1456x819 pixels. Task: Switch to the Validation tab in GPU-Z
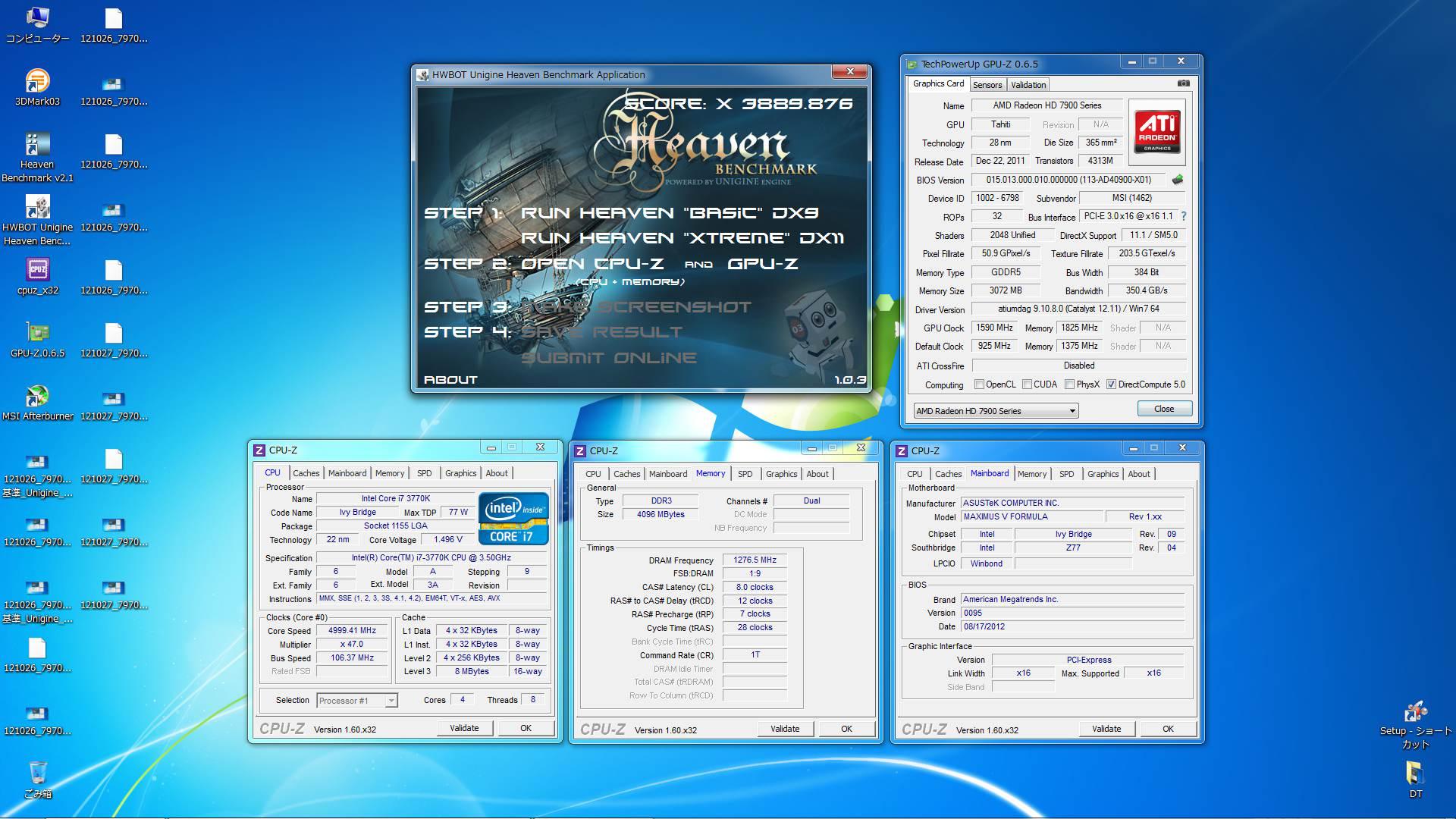tap(1028, 85)
